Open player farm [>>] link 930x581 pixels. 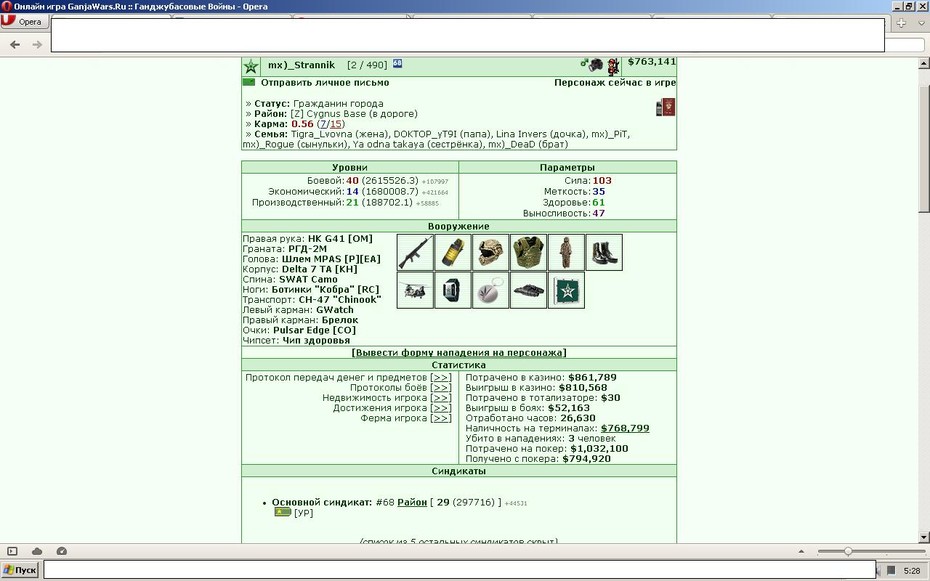tap(441, 418)
